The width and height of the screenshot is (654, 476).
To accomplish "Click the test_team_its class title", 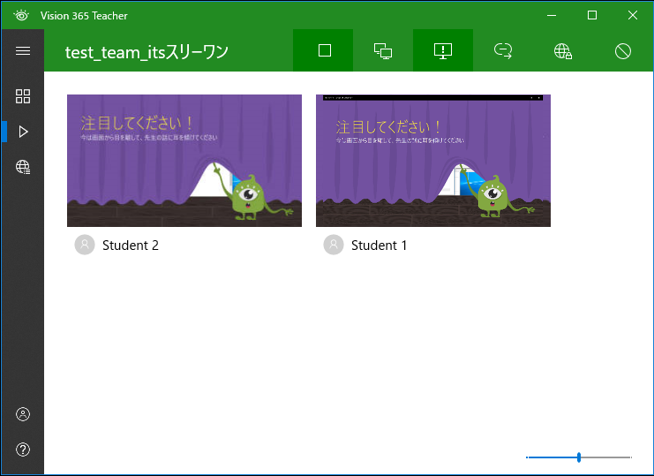I will 147,52.
